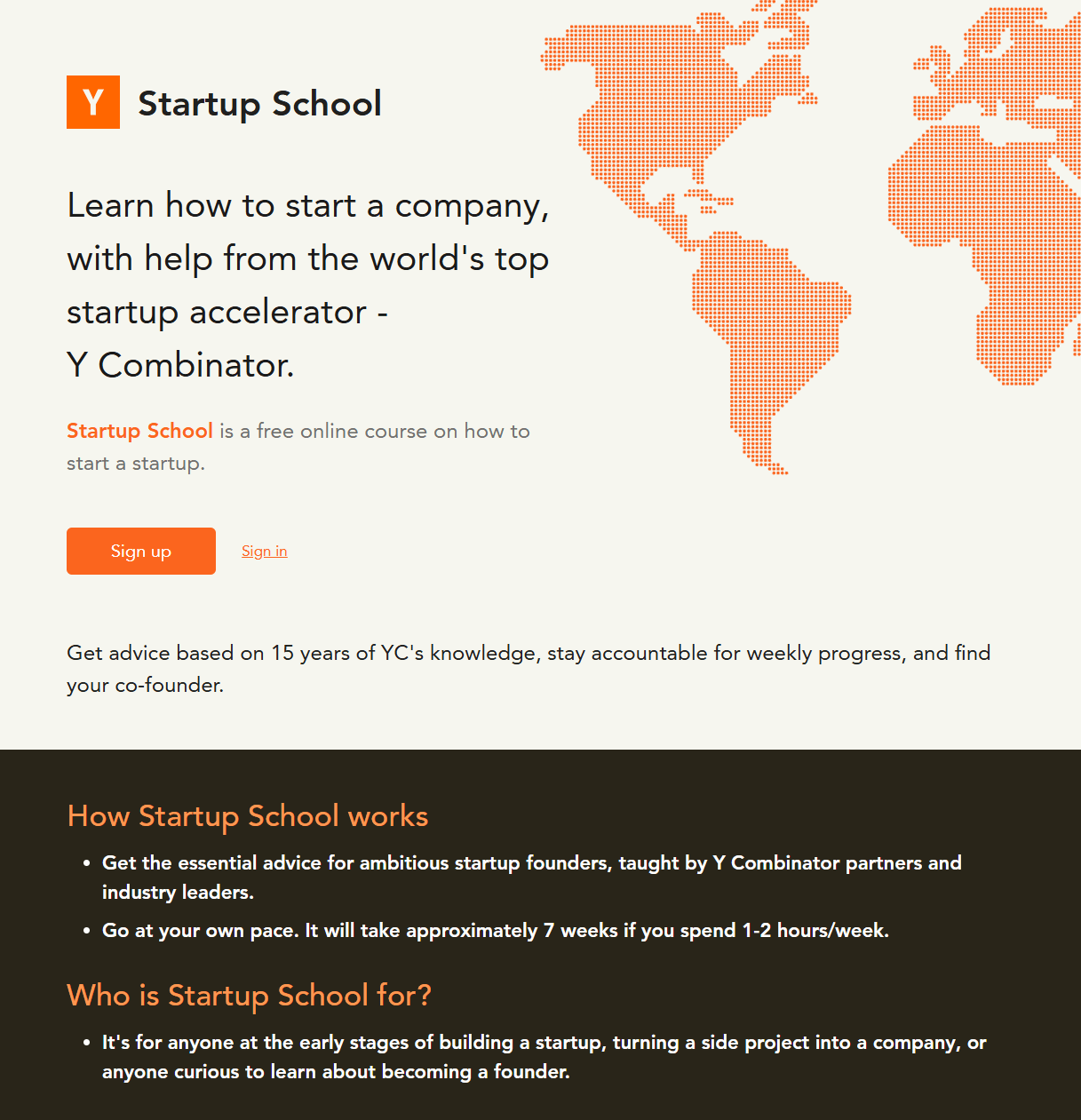Click the "Y Combinator." headline line
Viewport: 1081px width, 1120px height.
coord(180,365)
